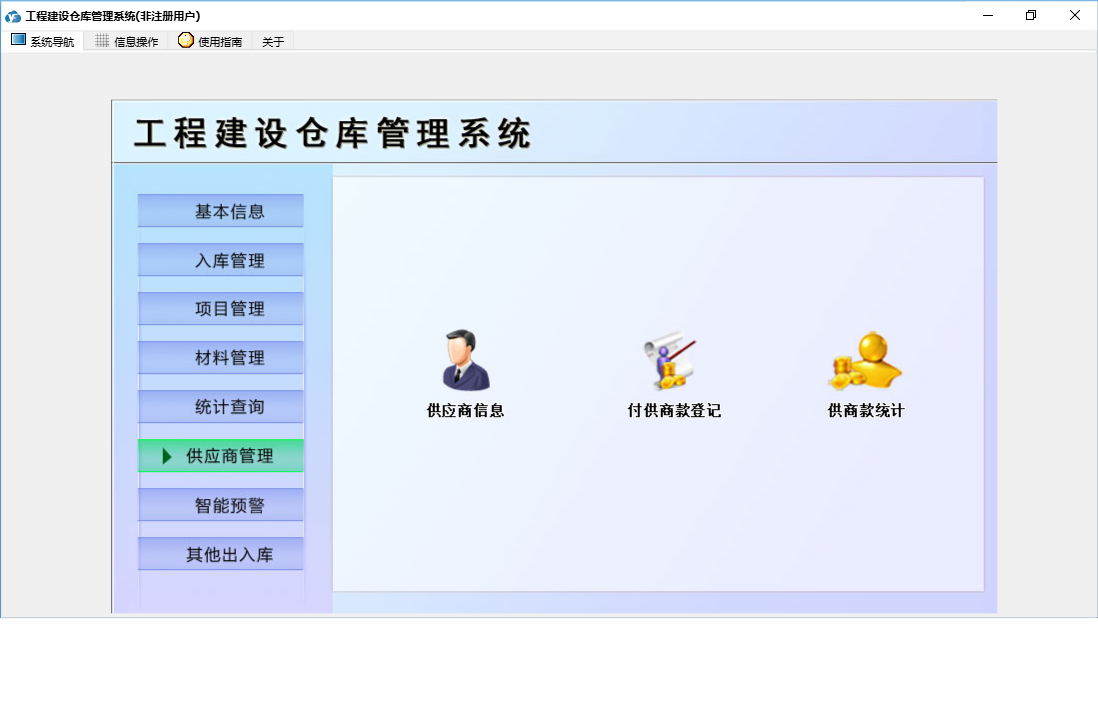1098x713 pixels.
Task: Open the 系统导航 menu
Action: [x=43, y=41]
